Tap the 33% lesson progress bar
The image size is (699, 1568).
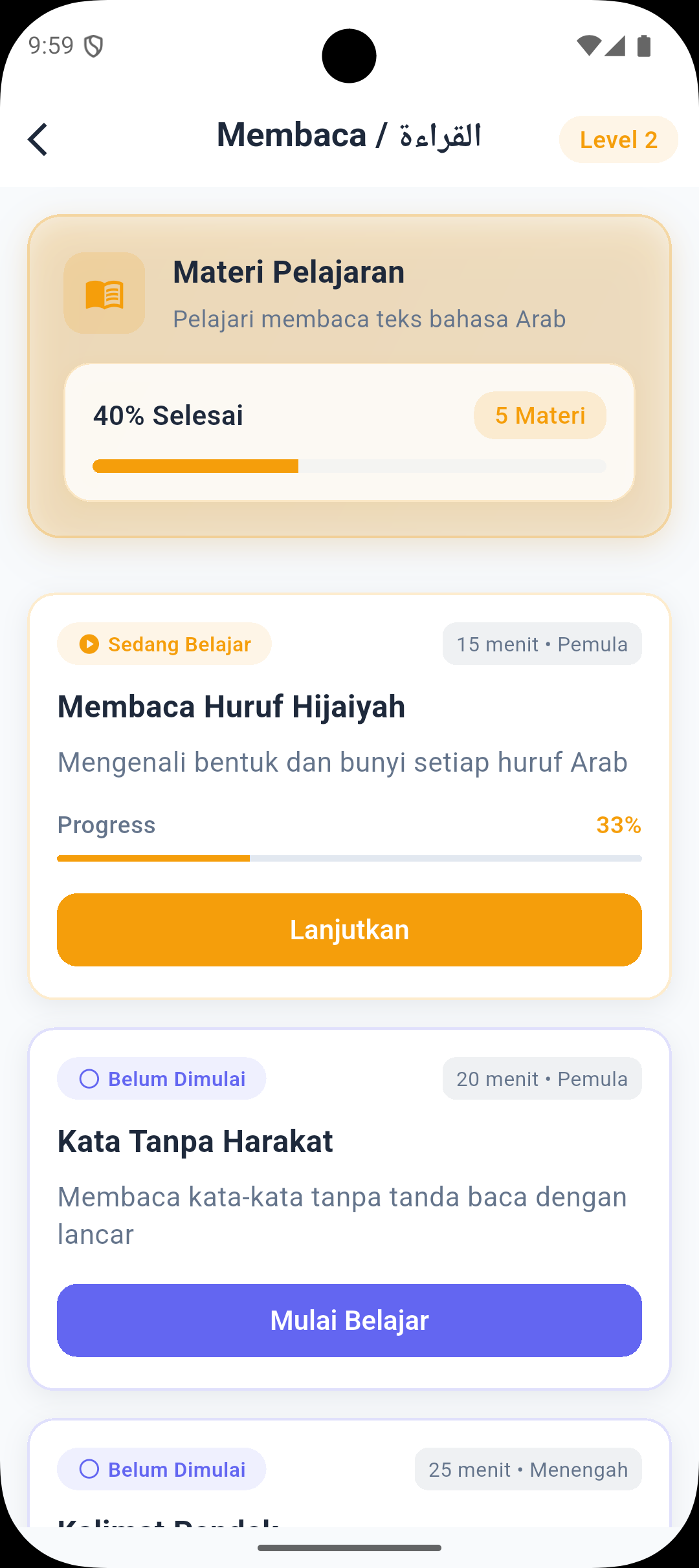tap(349, 858)
